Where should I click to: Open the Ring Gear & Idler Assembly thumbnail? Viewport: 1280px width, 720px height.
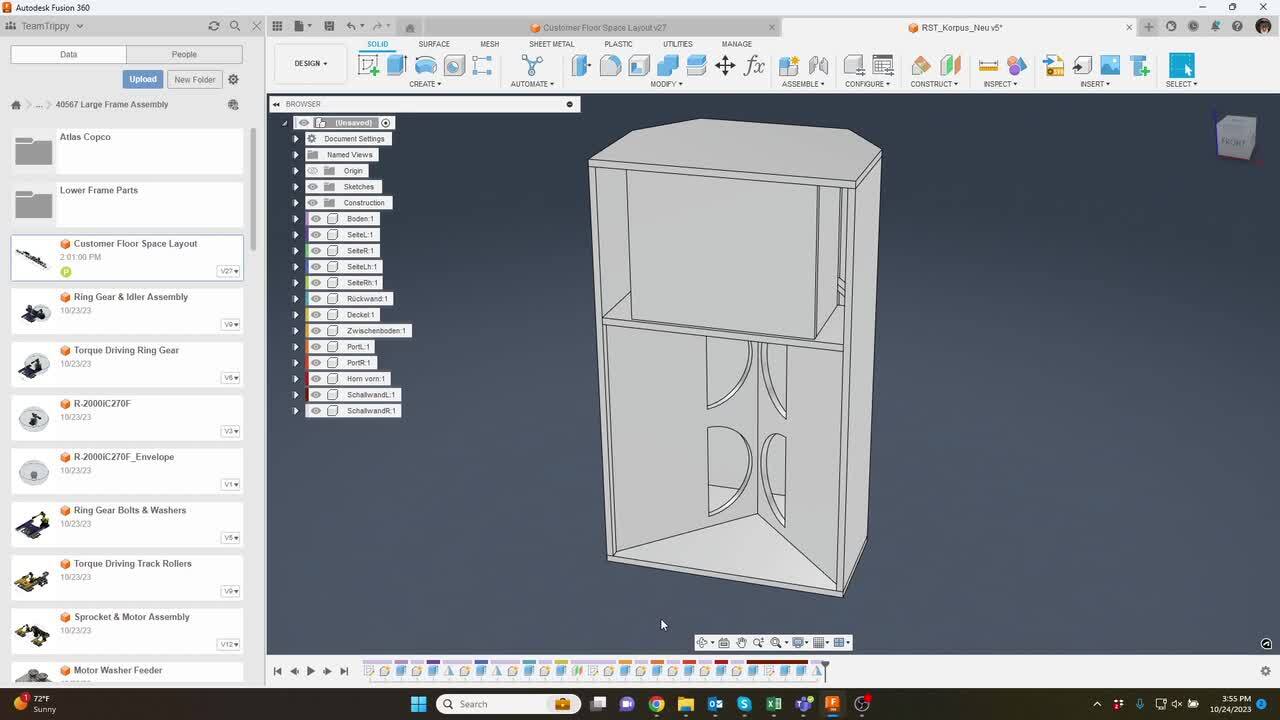tap(35, 312)
